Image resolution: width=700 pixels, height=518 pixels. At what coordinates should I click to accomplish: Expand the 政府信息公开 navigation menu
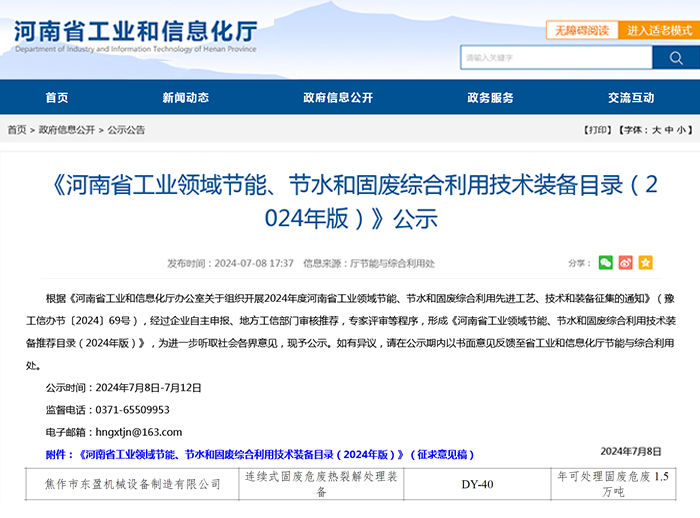tap(338, 97)
